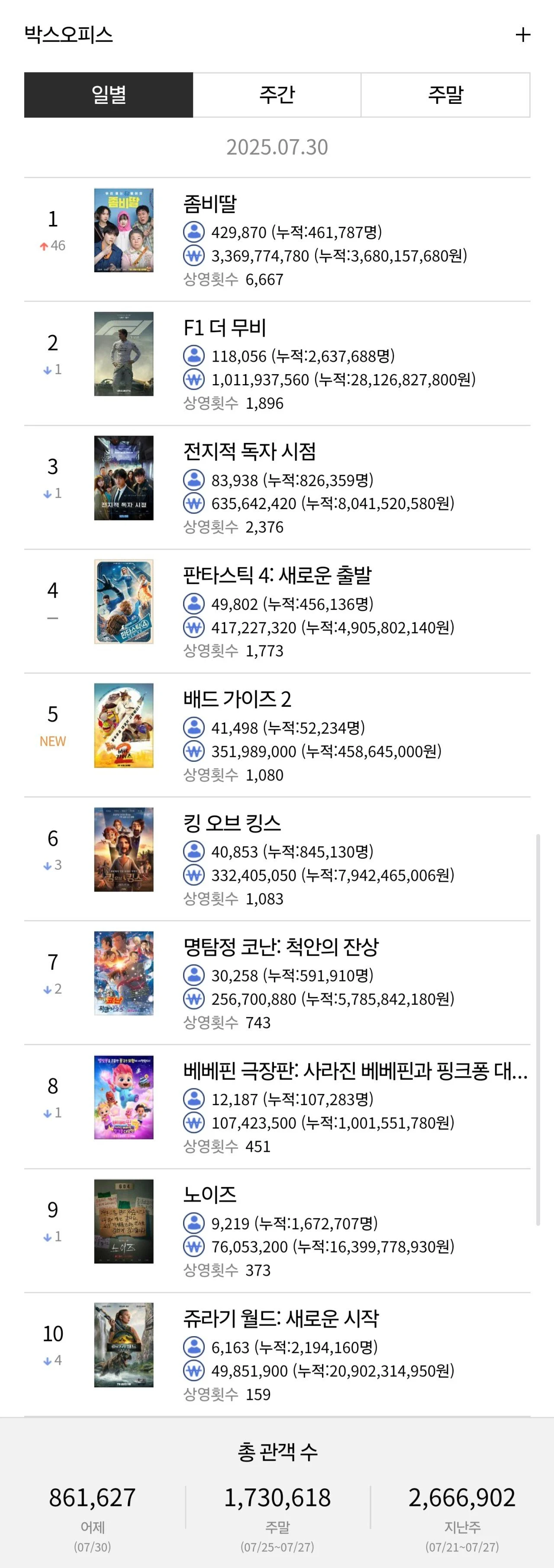Open 배드 가이즈 2 poster thumbnail
554x1568 pixels.
pos(124,725)
